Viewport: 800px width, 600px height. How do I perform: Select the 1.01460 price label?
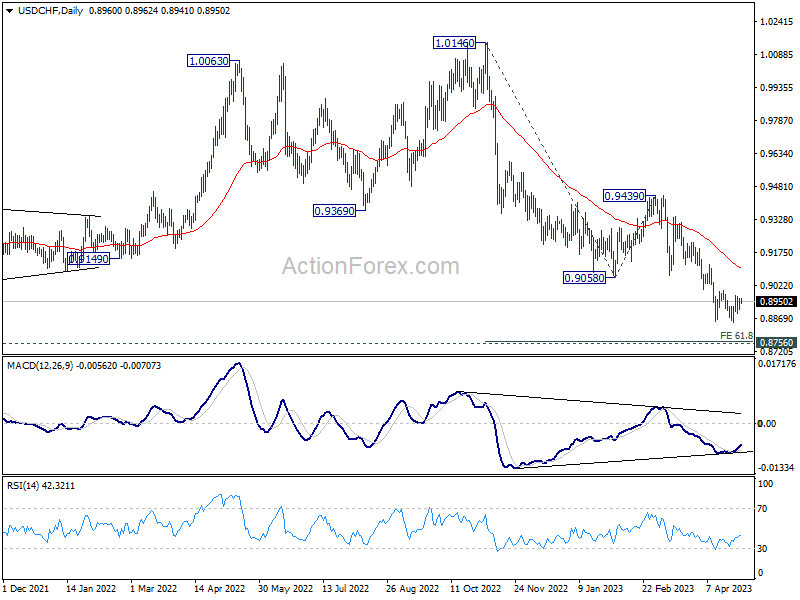454,43
